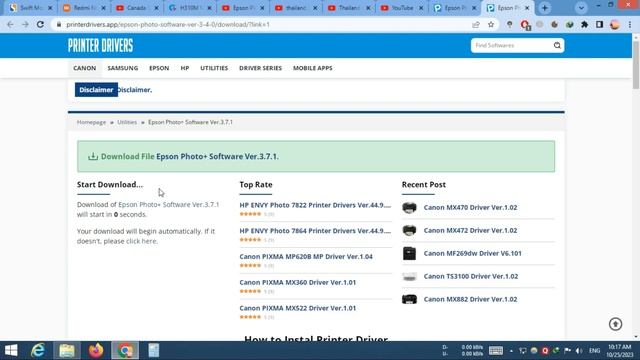640x360 pixels.
Task: Open HP ENVY Photo 7822 Printer Drivers link
Action: pyautogui.click(x=315, y=205)
